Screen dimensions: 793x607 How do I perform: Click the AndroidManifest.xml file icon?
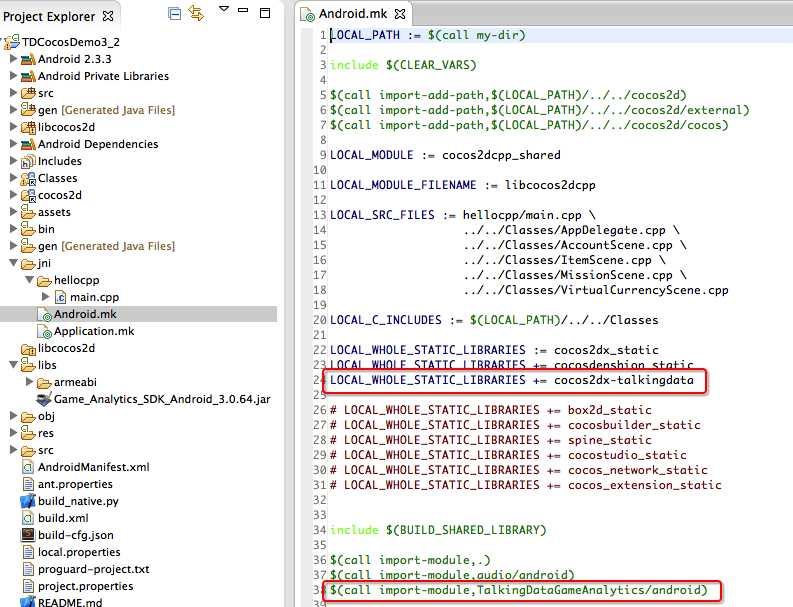point(28,467)
